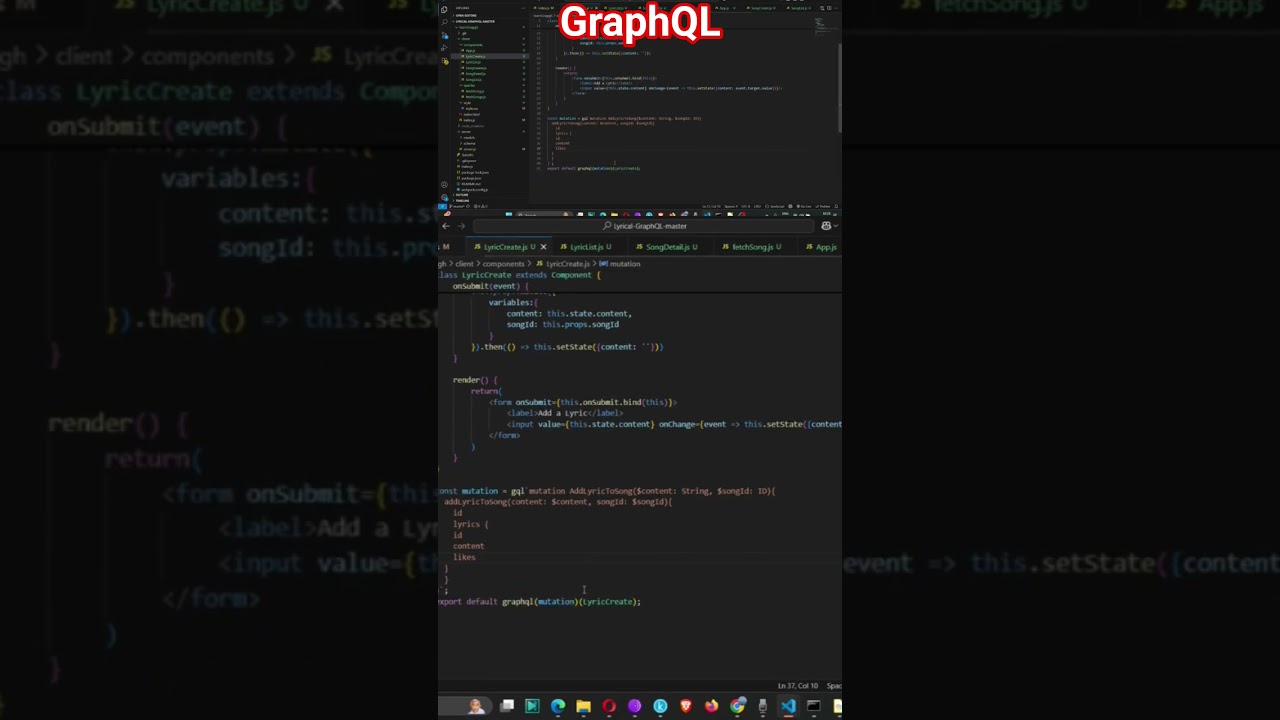
Task: Open Extensions view in top VS Code window
Action: click(x=444, y=61)
